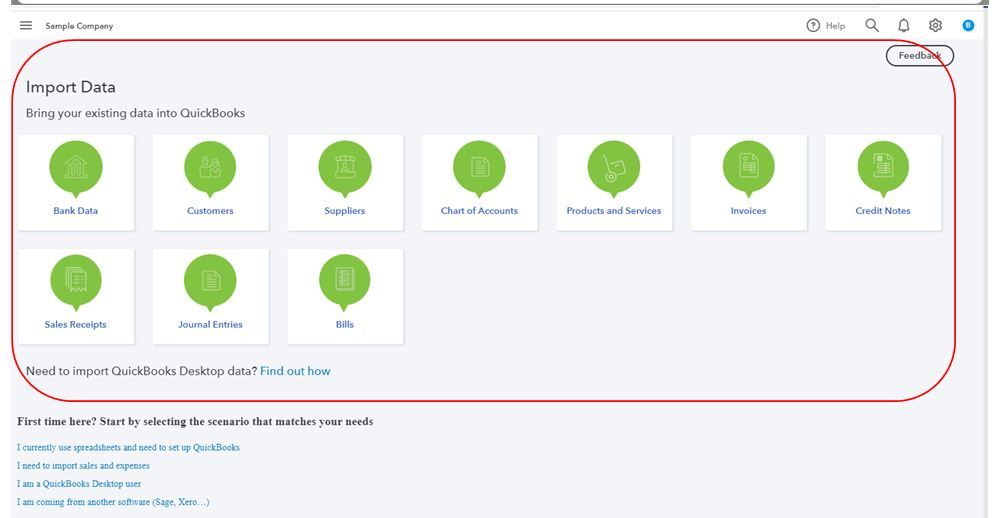The image size is (992, 518).
Task: Open the search magnifier icon
Action: pyautogui.click(x=872, y=25)
